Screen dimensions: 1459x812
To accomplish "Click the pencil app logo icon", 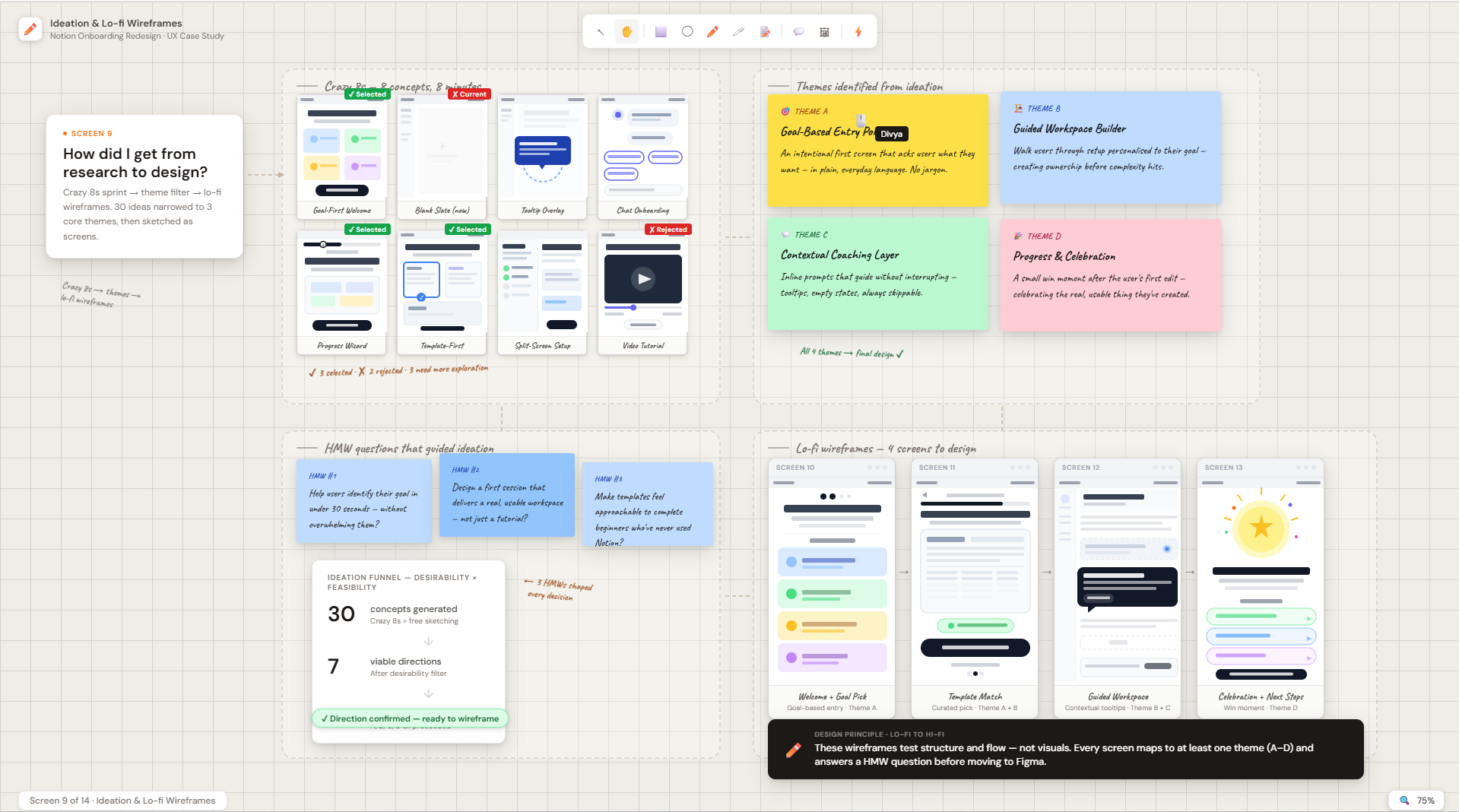I will tap(30, 29).
